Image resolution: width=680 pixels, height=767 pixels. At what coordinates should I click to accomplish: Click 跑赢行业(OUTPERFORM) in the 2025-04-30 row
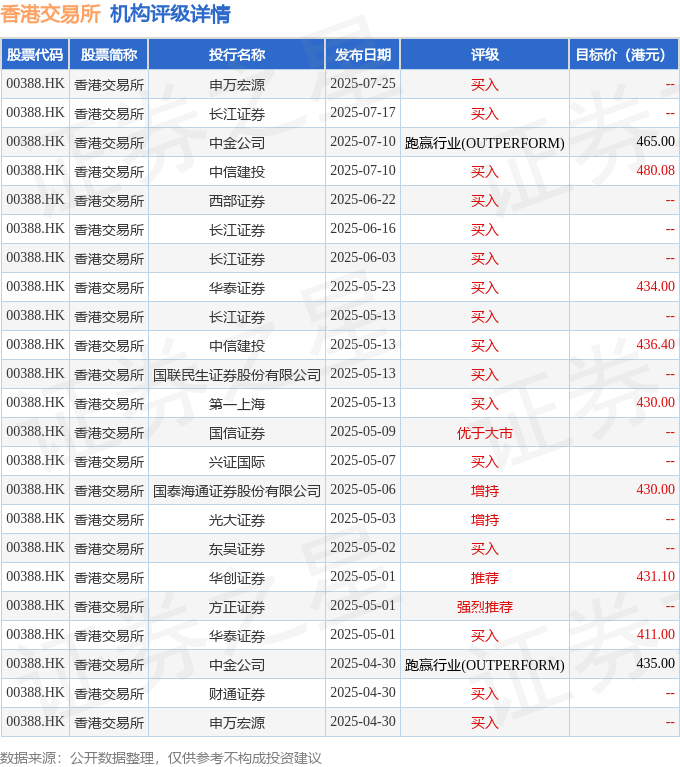click(x=485, y=665)
